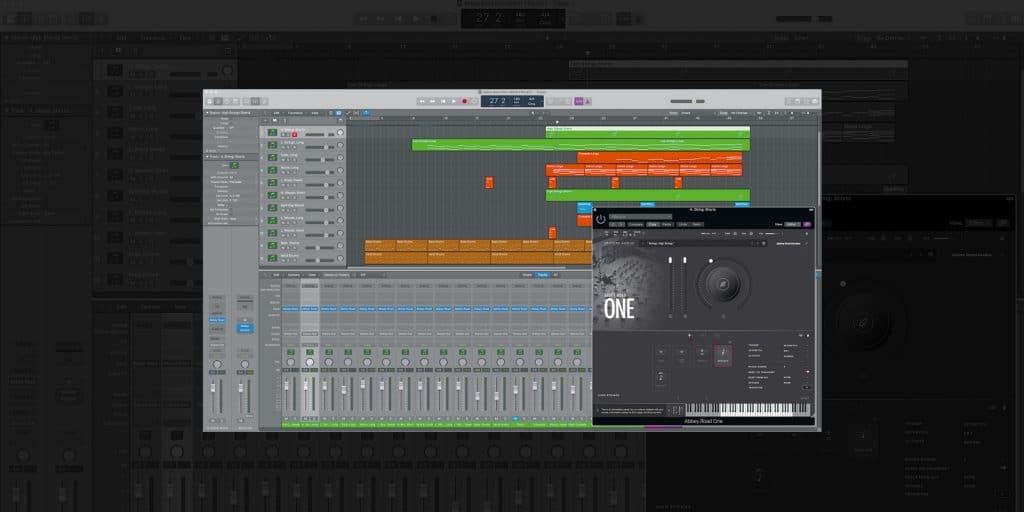Screen dimensions: 1024x512
Task: Open the Library panel from control bar
Action: tap(210, 101)
